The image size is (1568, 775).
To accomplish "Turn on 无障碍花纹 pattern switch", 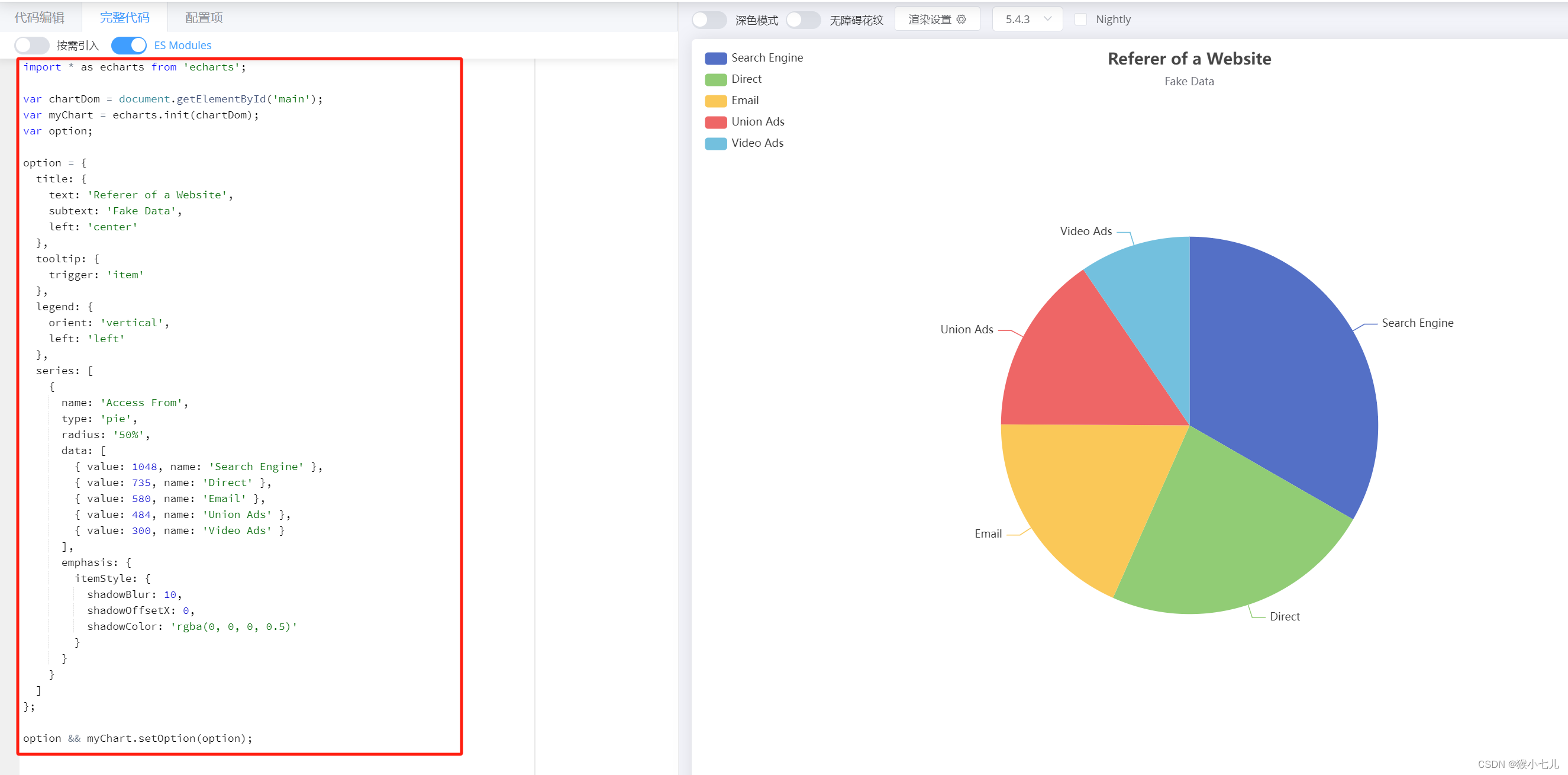I will coord(804,20).
